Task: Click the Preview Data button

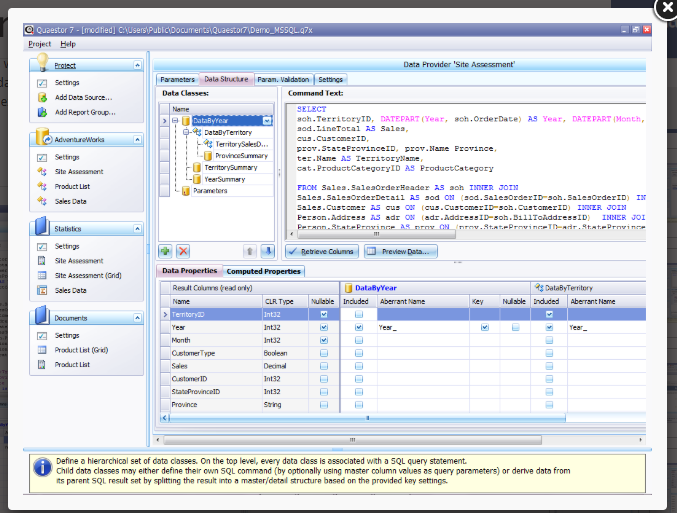Action: pyautogui.click(x=400, y=251)
